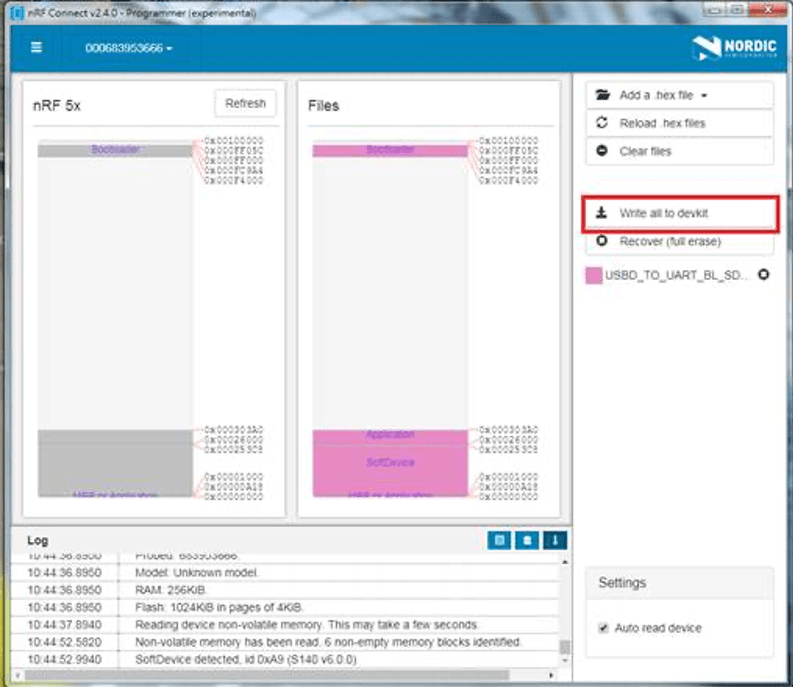Click the reload arrows icon
Screen dimensions: 793x687
click(602, 122)
